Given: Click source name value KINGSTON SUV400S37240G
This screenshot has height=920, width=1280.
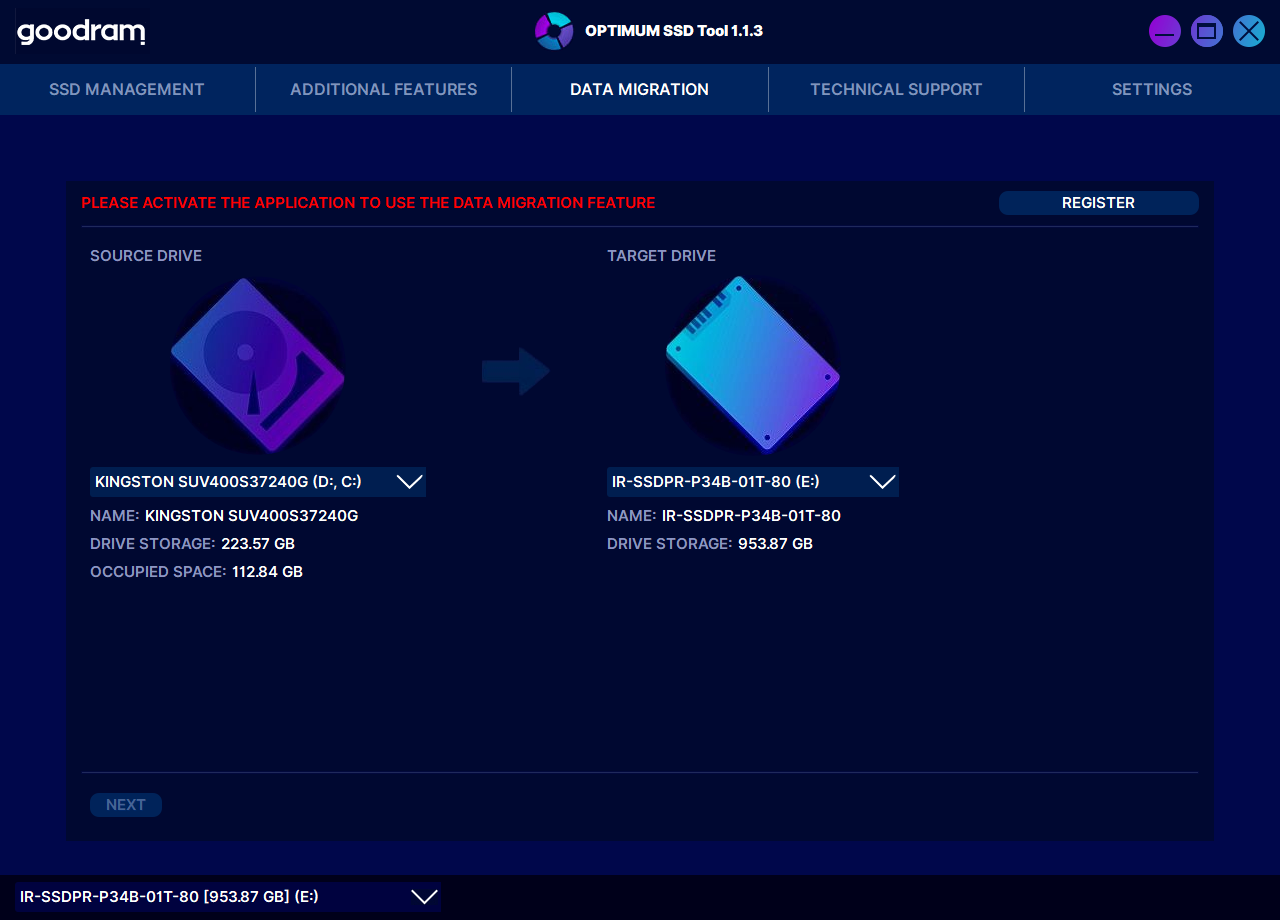Looking at the screenshot, I should pyautogui.click(x=251, y=516).
